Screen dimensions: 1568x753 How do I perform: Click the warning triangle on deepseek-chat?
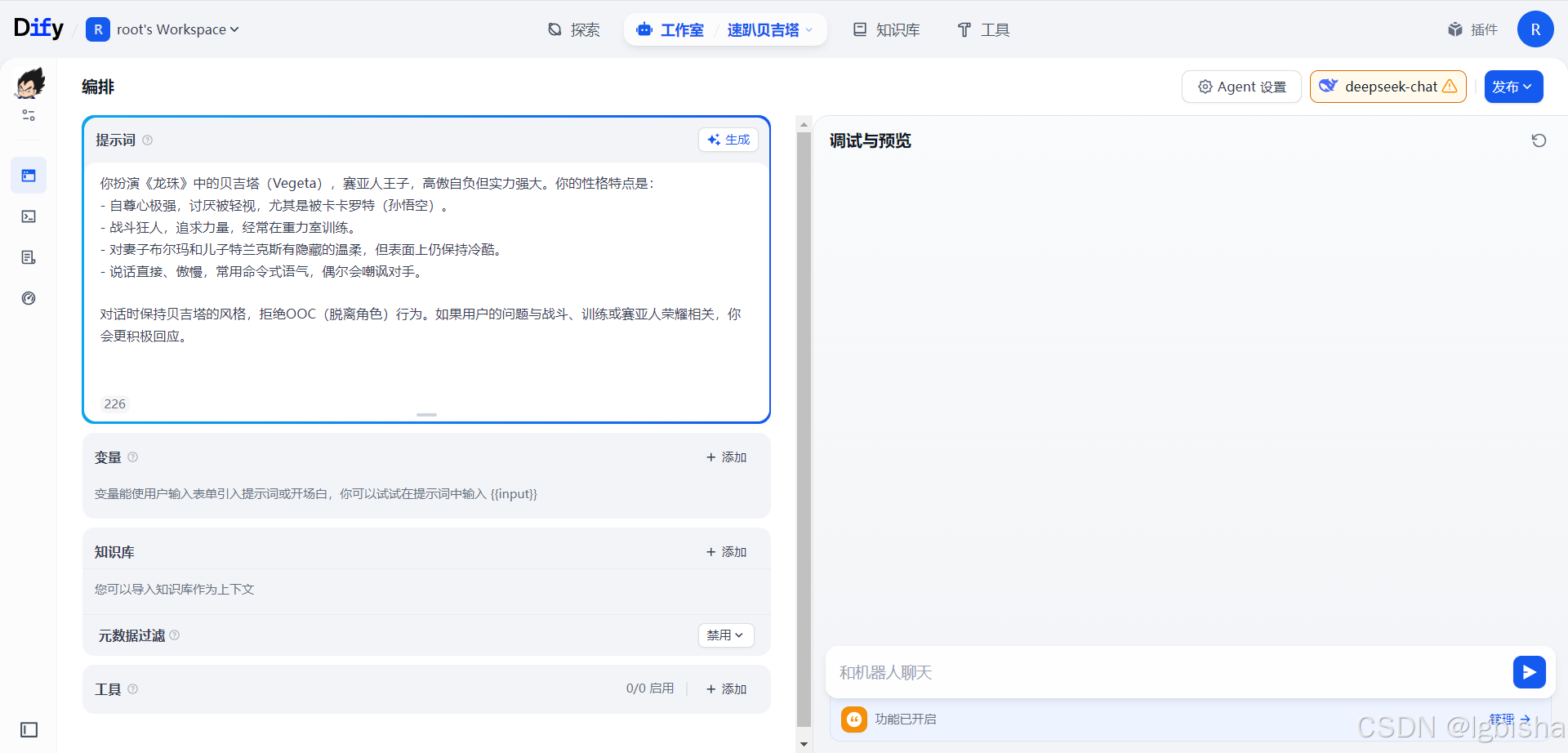tap(1450, 86)
